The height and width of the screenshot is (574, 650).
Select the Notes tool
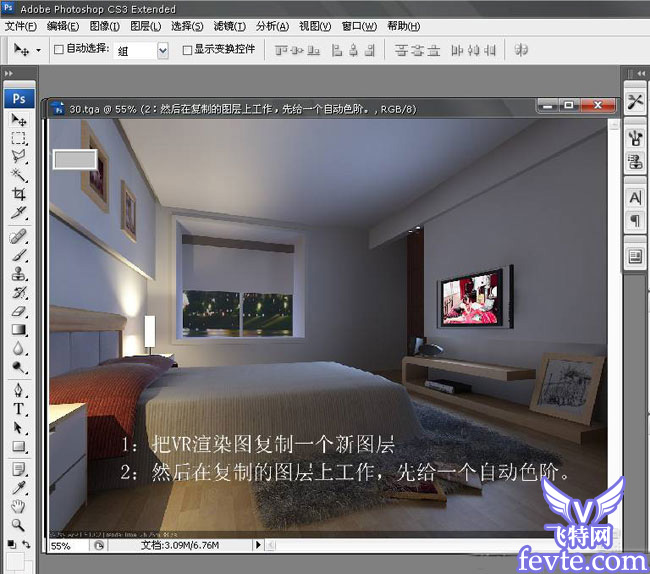18,470
